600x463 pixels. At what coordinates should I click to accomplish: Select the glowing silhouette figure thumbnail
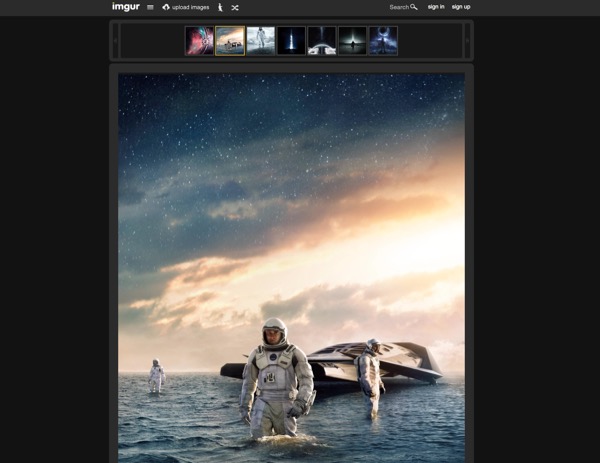[x=352, y=41]
